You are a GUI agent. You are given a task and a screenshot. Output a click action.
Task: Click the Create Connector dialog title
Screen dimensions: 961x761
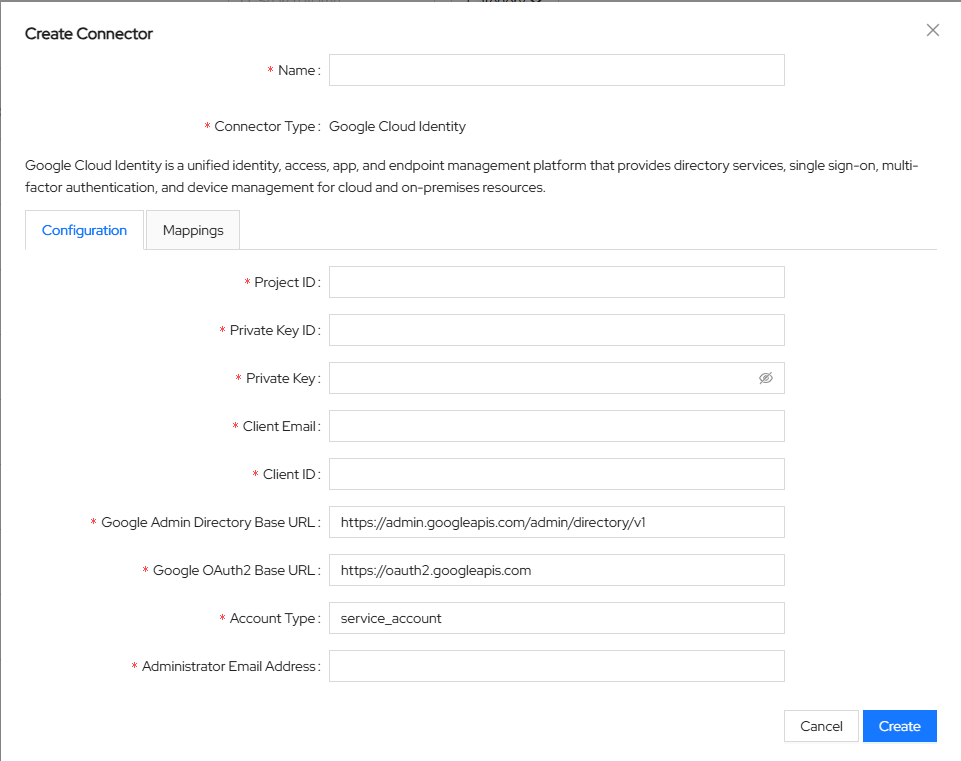point(89,34)
